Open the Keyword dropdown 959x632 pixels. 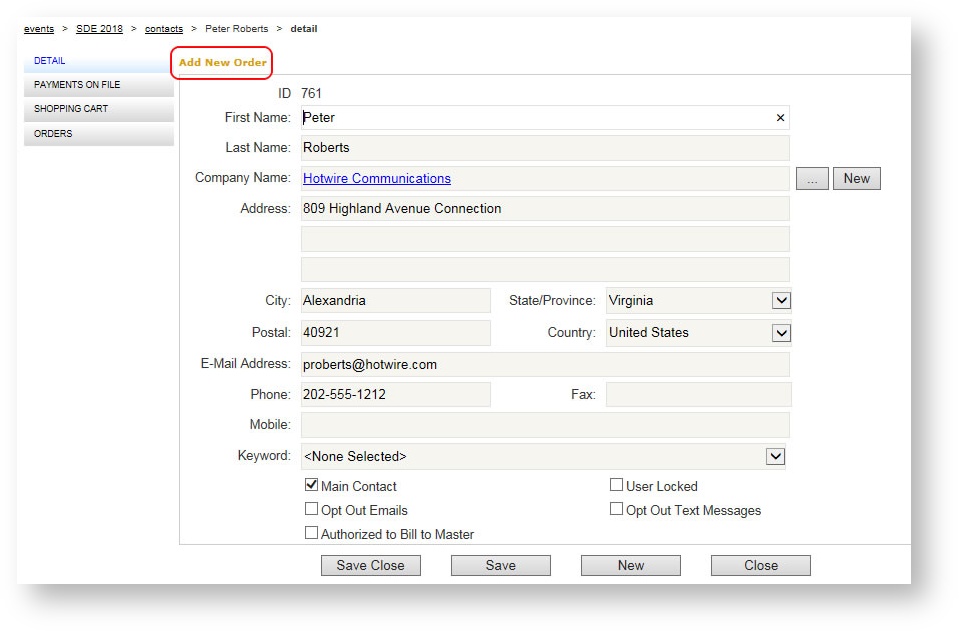click(x=775, y=457)
